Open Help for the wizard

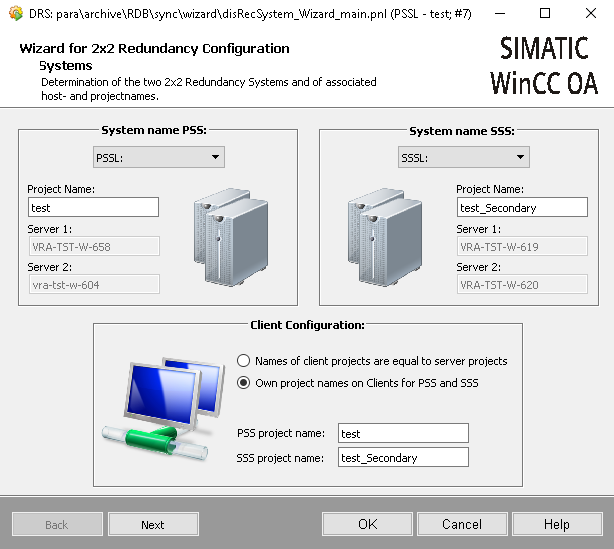pyautogui.click(x=556, y=524)
